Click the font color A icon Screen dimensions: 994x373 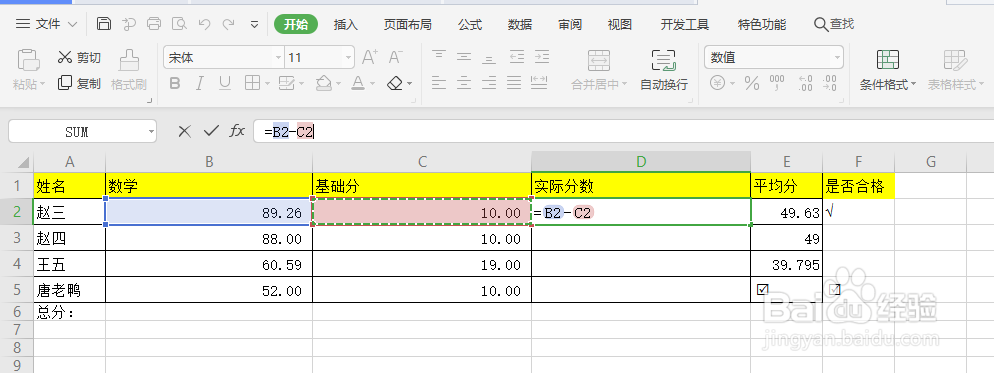click(358, 83)
